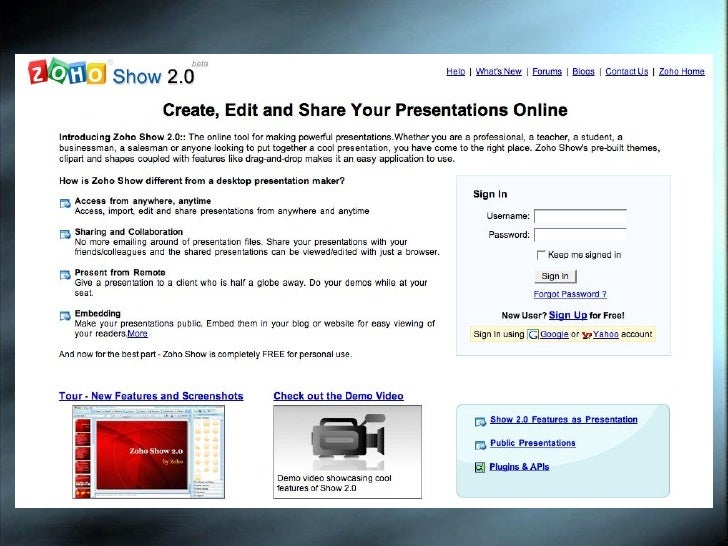Open the Blogs link

pyautogui.click(x=583, y=72)
